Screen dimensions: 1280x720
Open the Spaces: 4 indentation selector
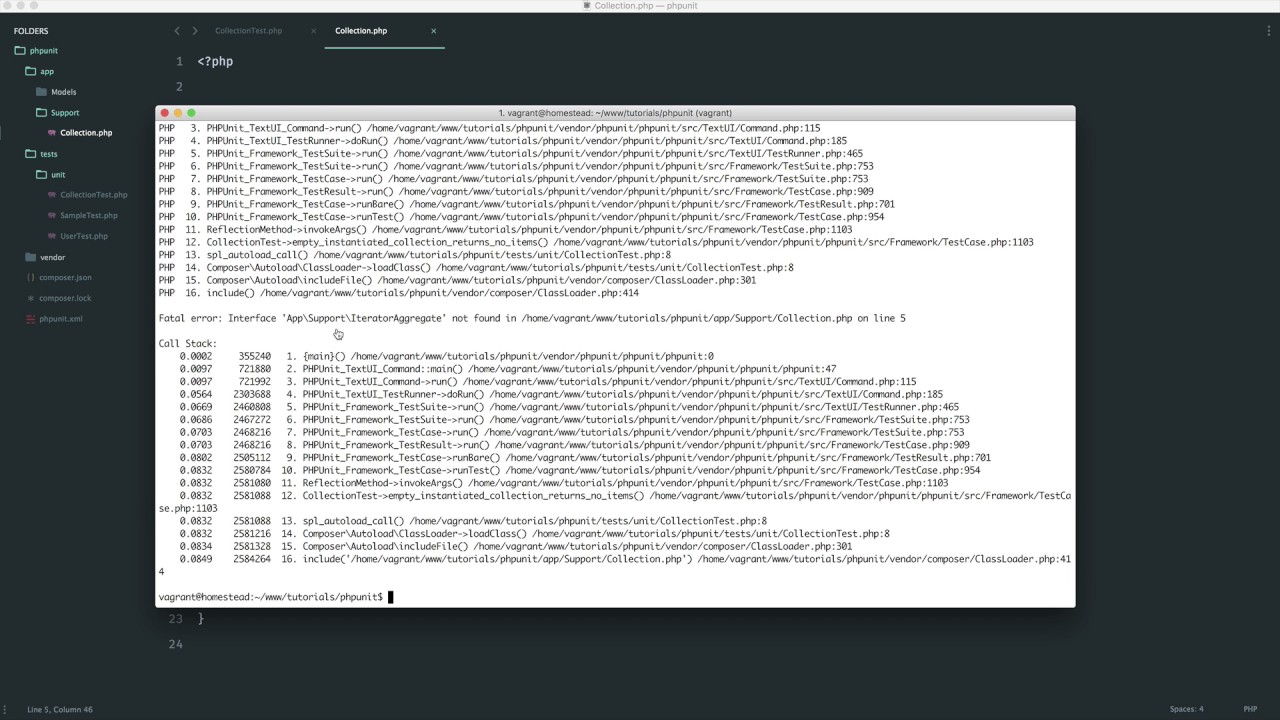click(x=1187, y=709)
